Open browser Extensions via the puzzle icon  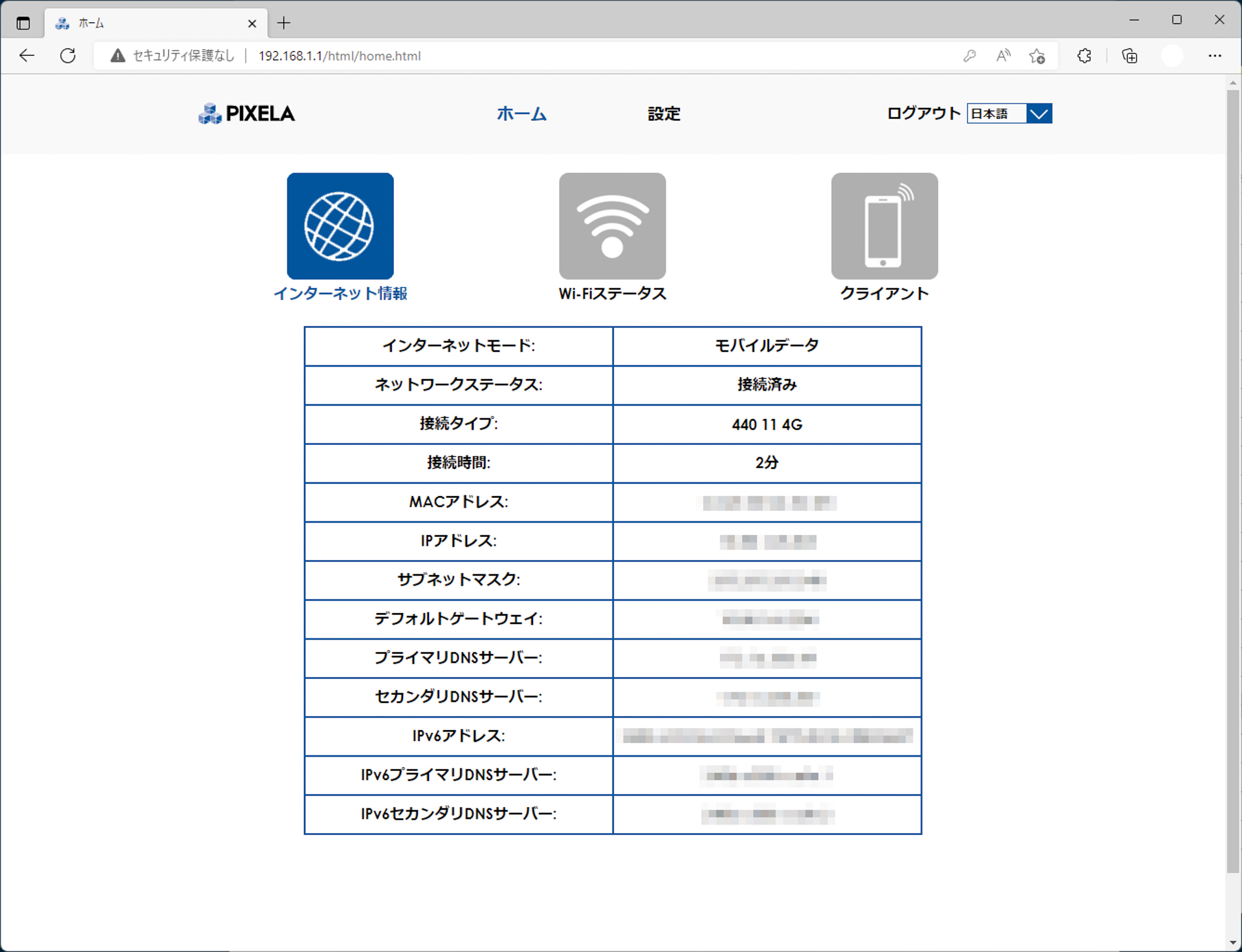tap(1084, 56)
